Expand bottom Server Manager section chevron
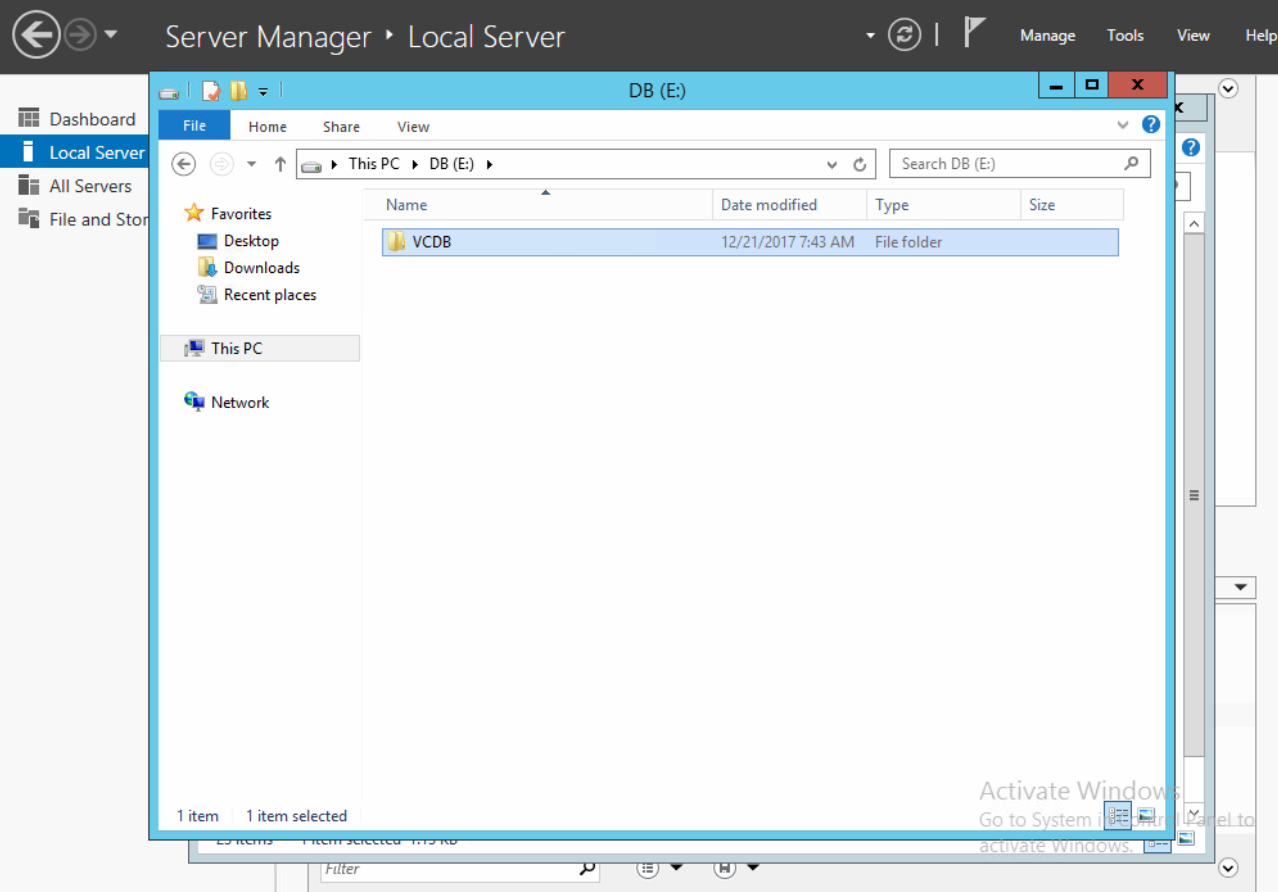 click(1229, 868)
